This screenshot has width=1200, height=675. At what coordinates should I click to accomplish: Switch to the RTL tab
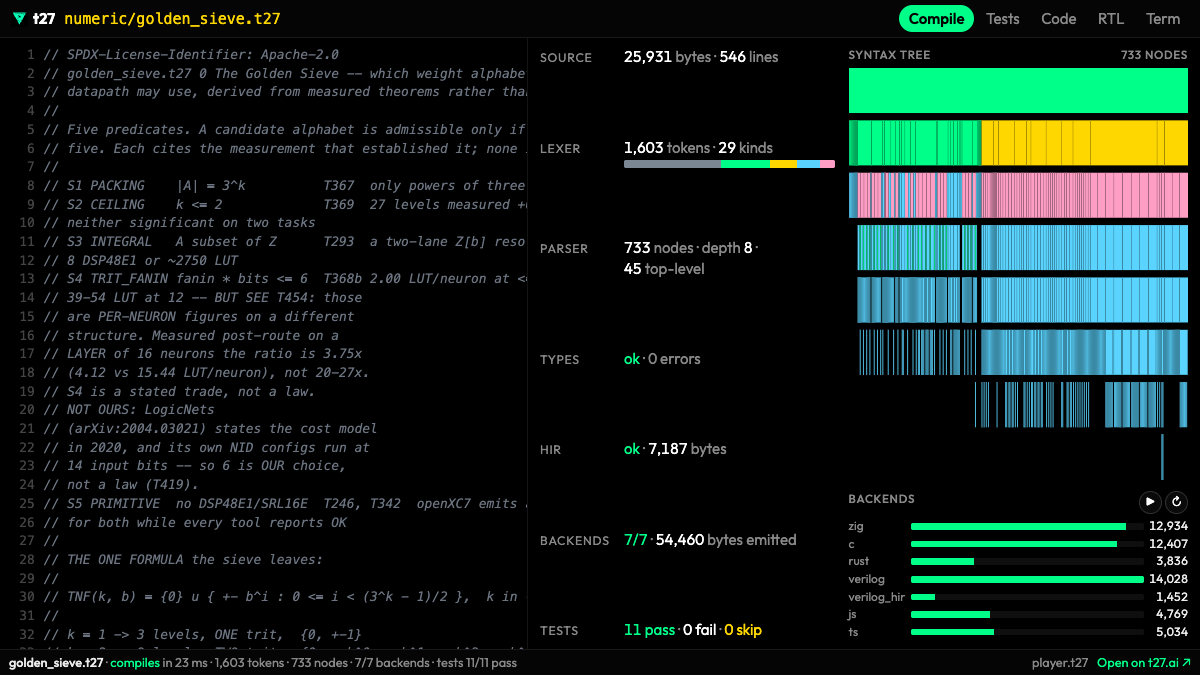1111,18
